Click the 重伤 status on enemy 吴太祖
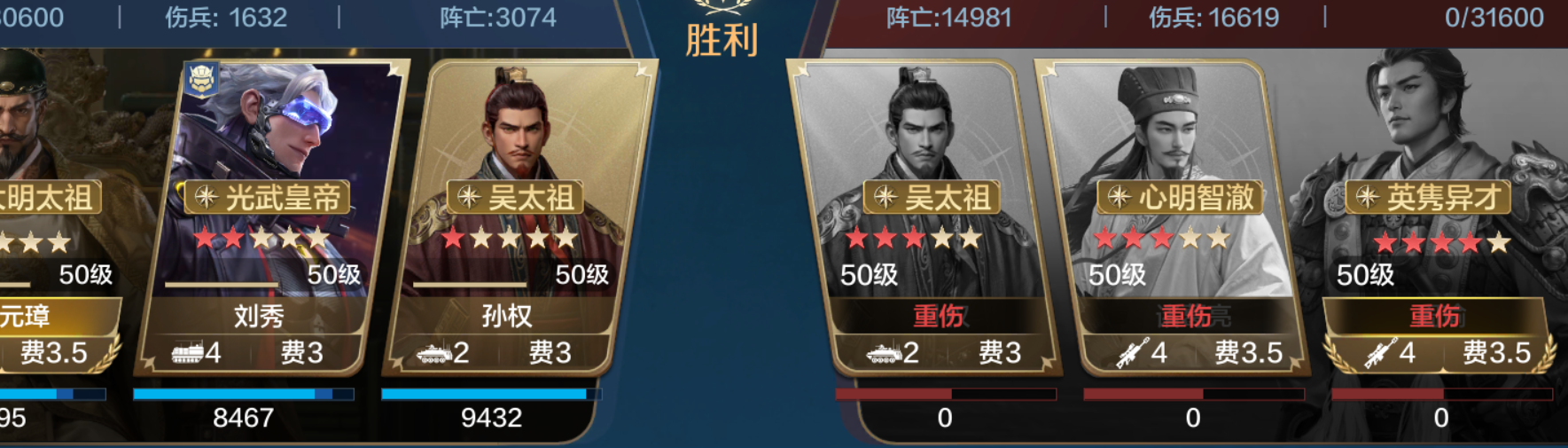The height and width of the screenshot is (448, 1568). pos(939,316)
